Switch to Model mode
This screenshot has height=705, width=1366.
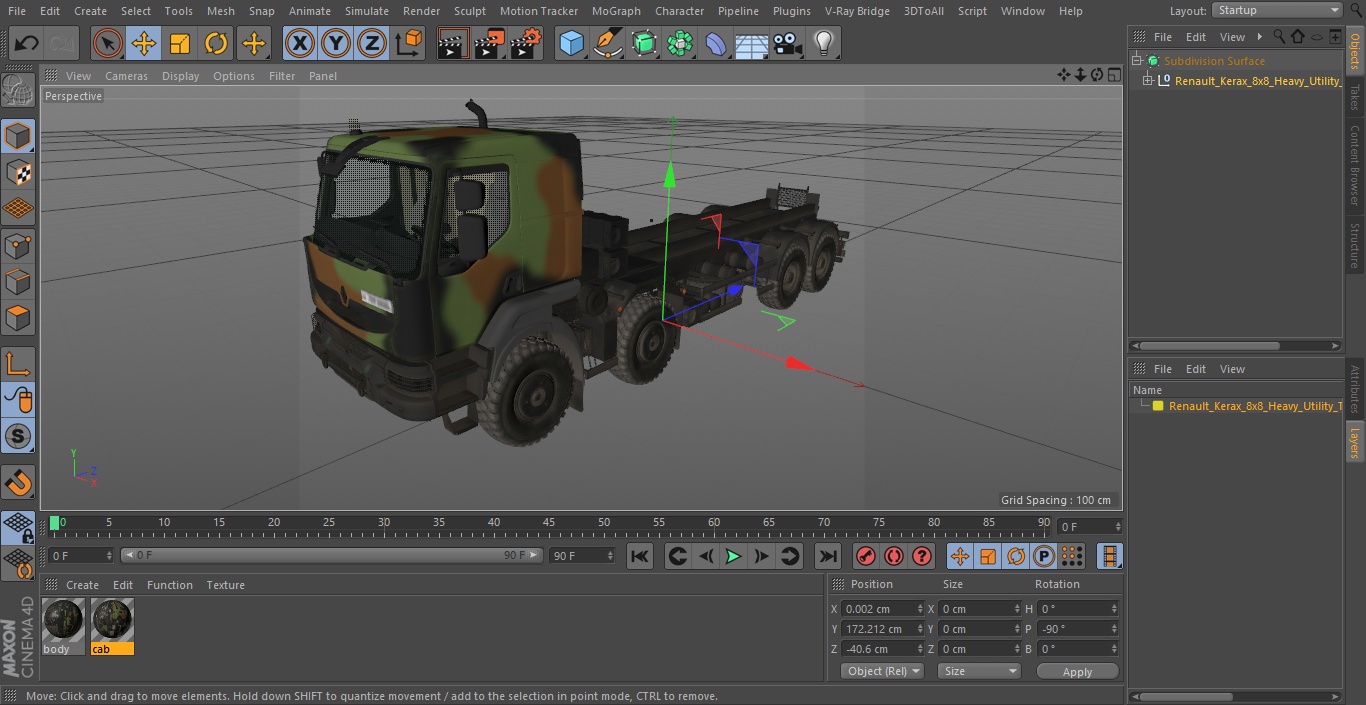tap(18, 136)
